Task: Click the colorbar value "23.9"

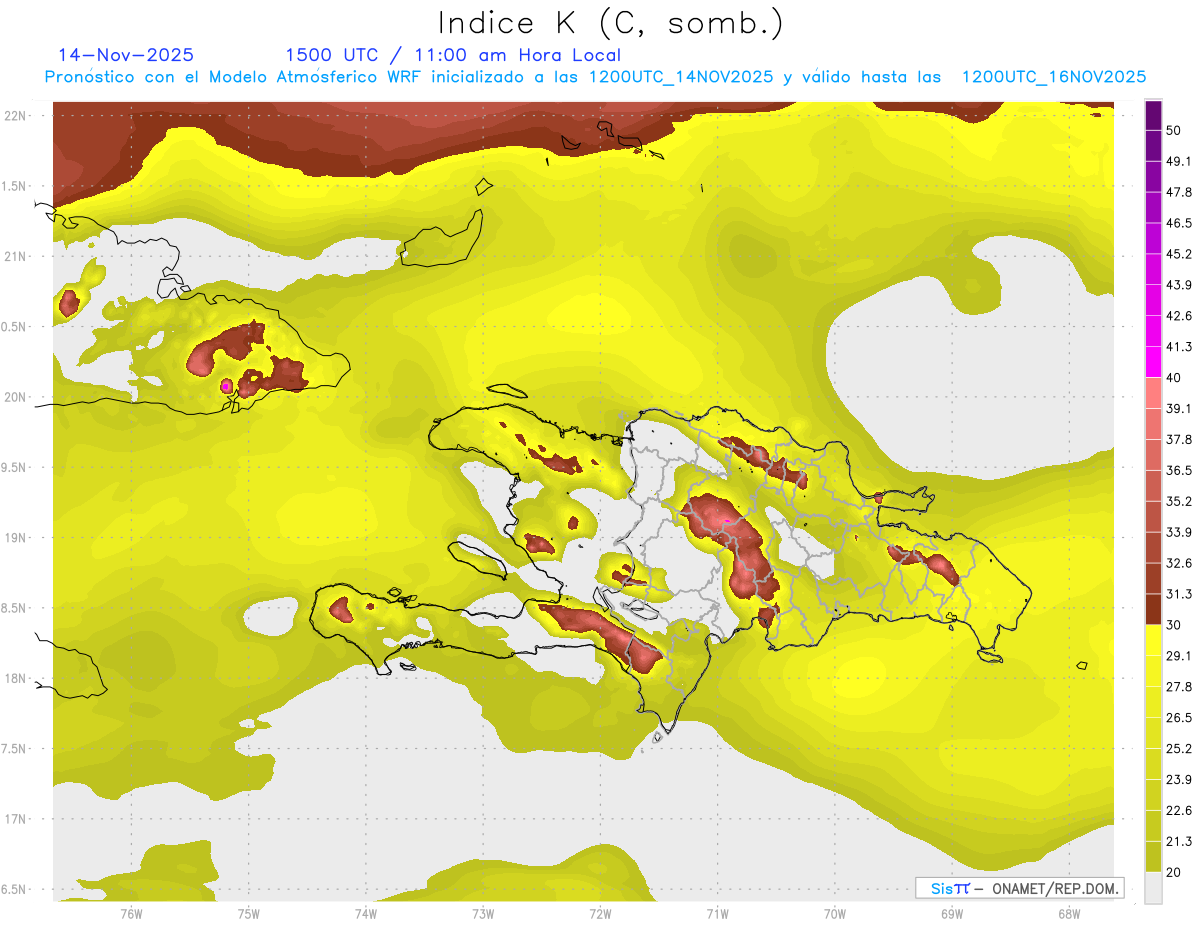Action: [1179, 780]
